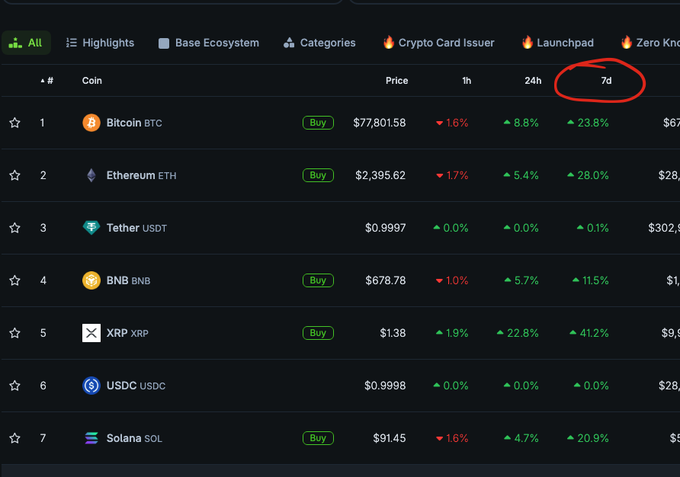Click the Solana logo icon
Image resolution: width=680 pixels, height=477 pixels.
coord(91,438)
